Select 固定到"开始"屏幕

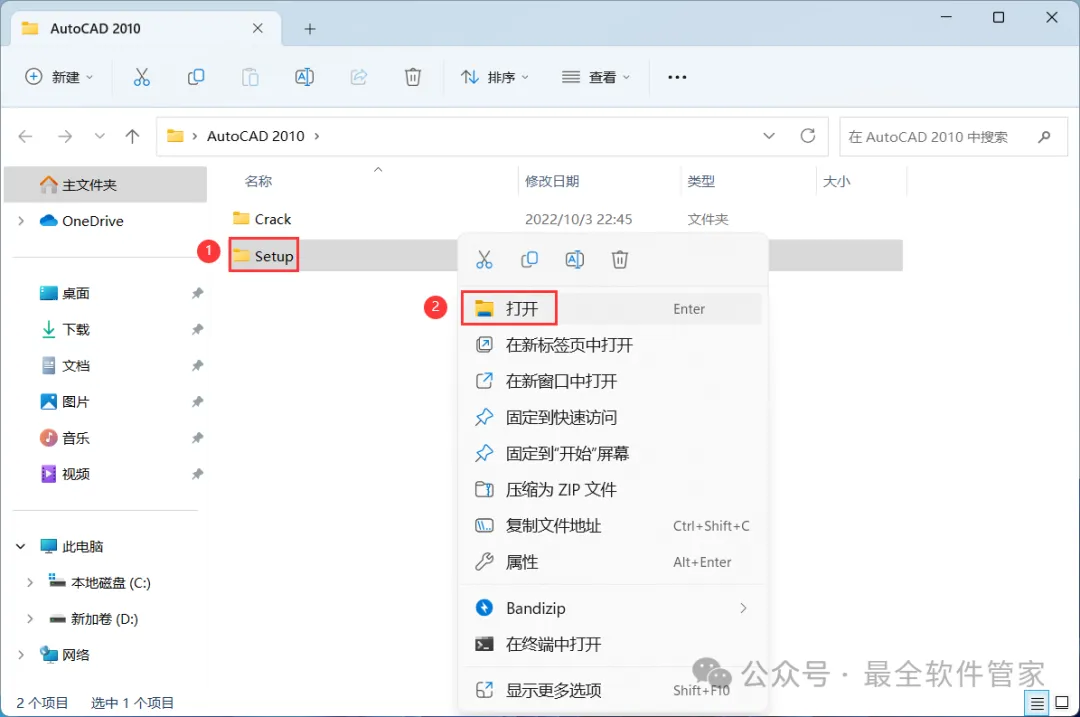click(612, 453)
